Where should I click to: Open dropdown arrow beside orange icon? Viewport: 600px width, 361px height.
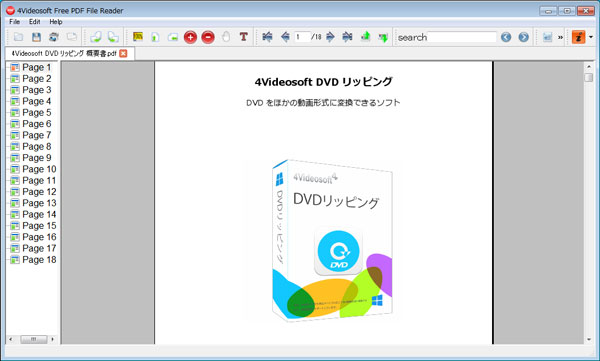point(591,37)
